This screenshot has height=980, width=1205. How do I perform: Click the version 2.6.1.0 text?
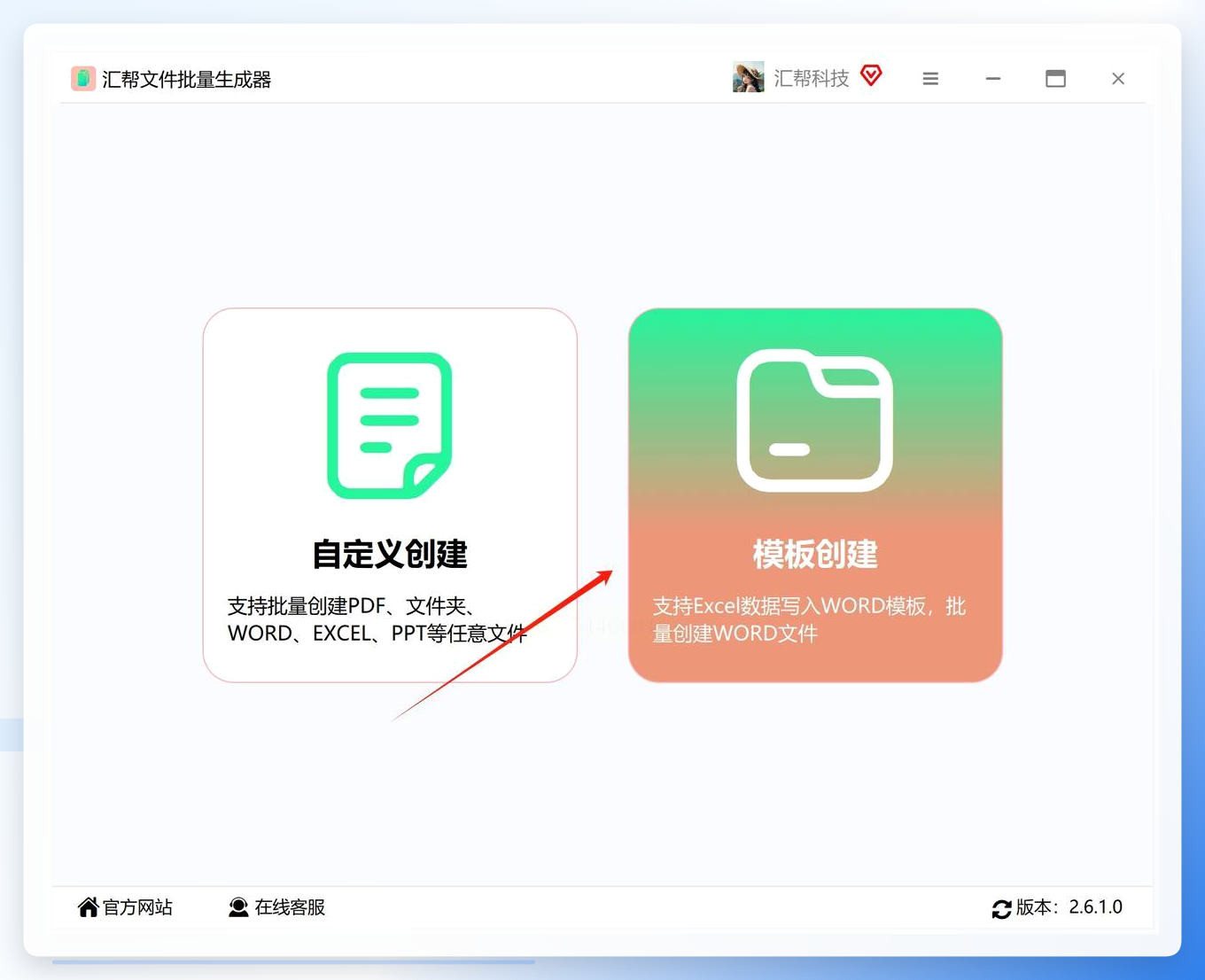coord(1069,907)
